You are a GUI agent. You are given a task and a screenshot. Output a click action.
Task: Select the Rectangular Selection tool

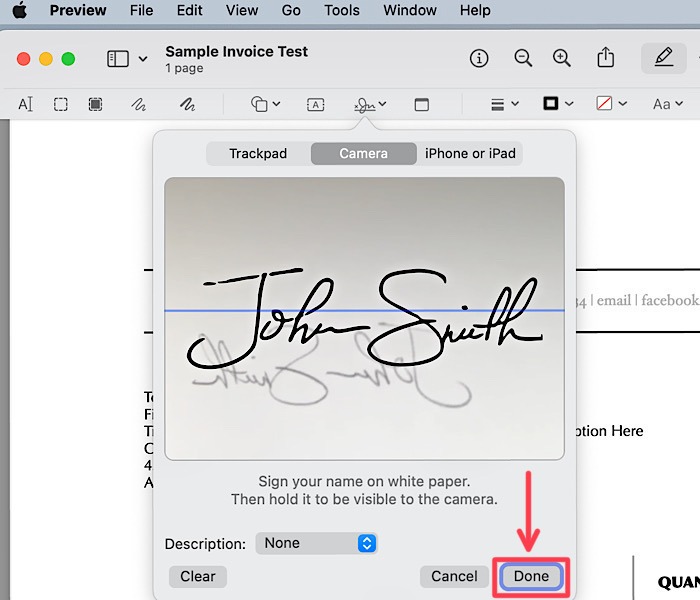point(61,104)
